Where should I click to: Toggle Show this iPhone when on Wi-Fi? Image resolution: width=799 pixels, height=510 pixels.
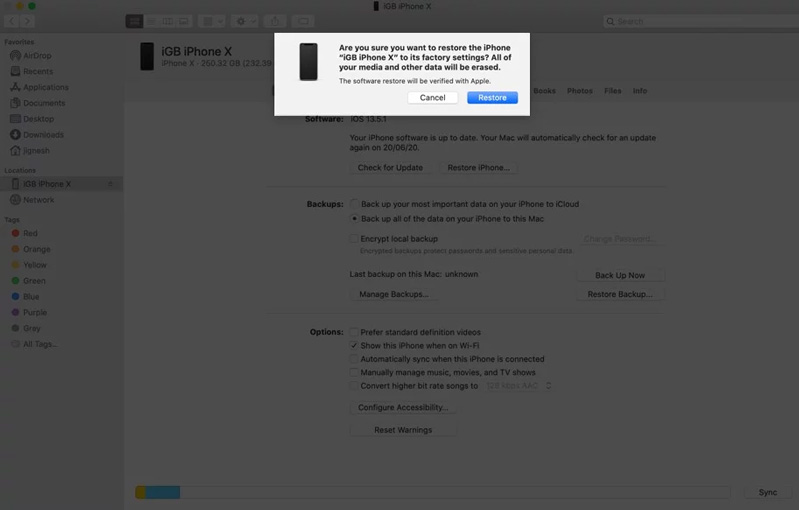click(354, 345)
